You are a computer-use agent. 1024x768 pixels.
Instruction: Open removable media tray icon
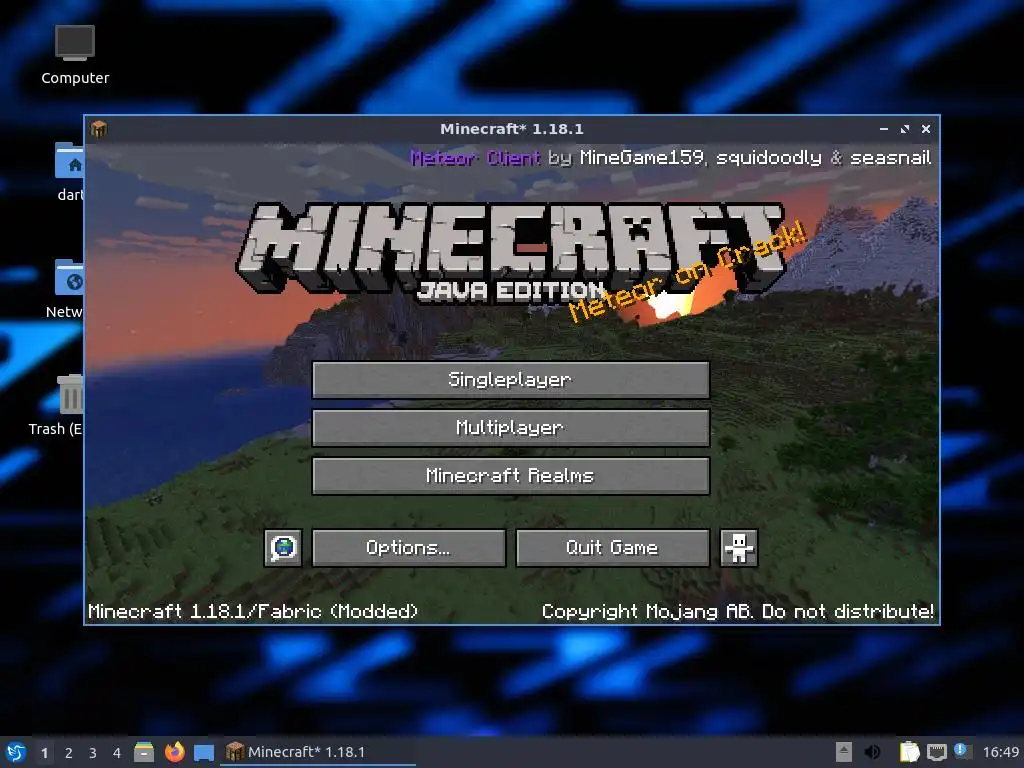[x=844, y=752]
